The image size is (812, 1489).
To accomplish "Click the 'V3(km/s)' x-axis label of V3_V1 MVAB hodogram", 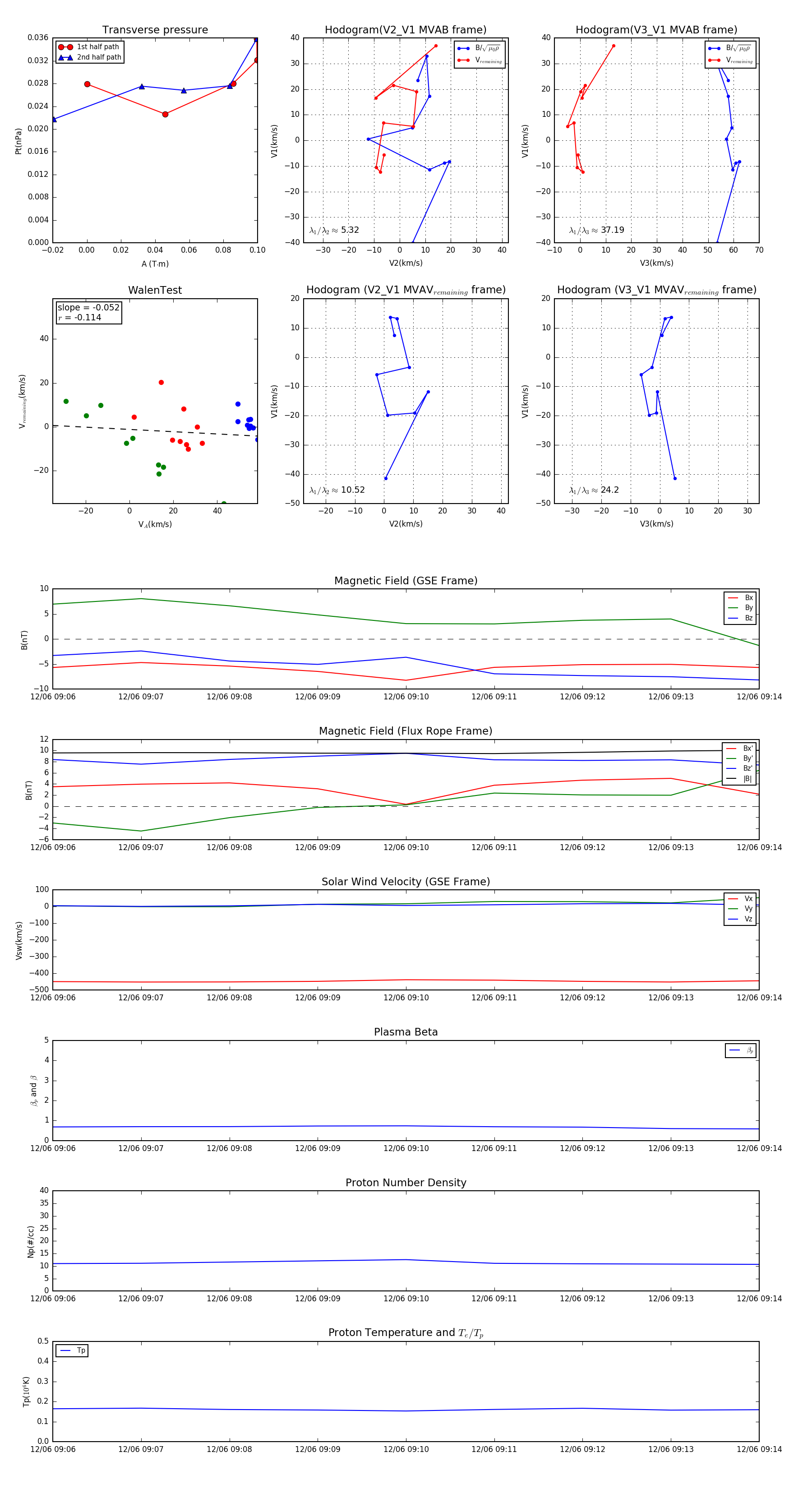I will tap(656, 264).
